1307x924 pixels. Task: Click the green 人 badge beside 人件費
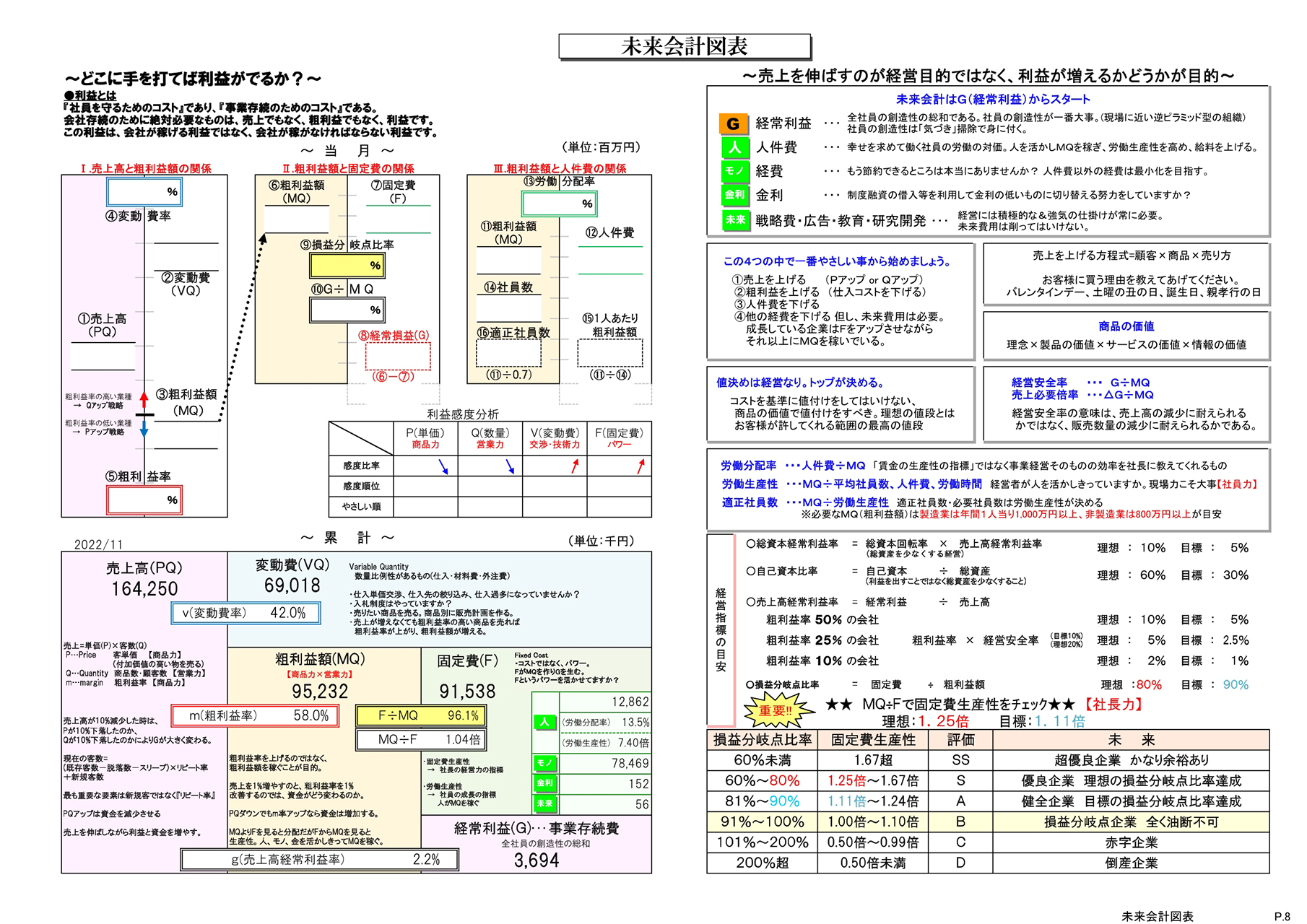734,148
